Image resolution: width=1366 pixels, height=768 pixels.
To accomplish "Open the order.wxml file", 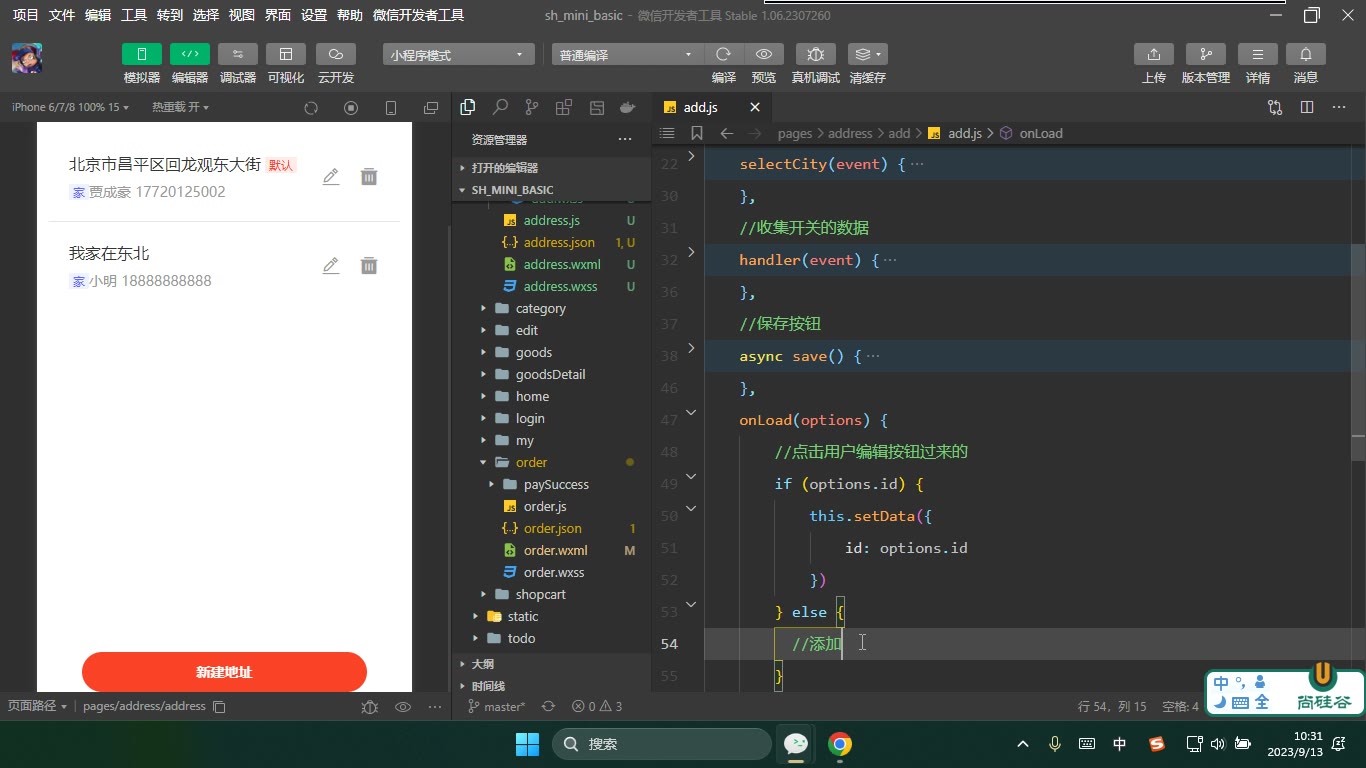I will click(556, 550).
